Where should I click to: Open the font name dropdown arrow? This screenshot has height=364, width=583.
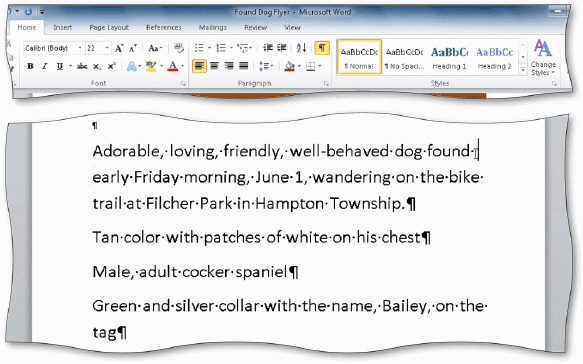coord(80,48)
